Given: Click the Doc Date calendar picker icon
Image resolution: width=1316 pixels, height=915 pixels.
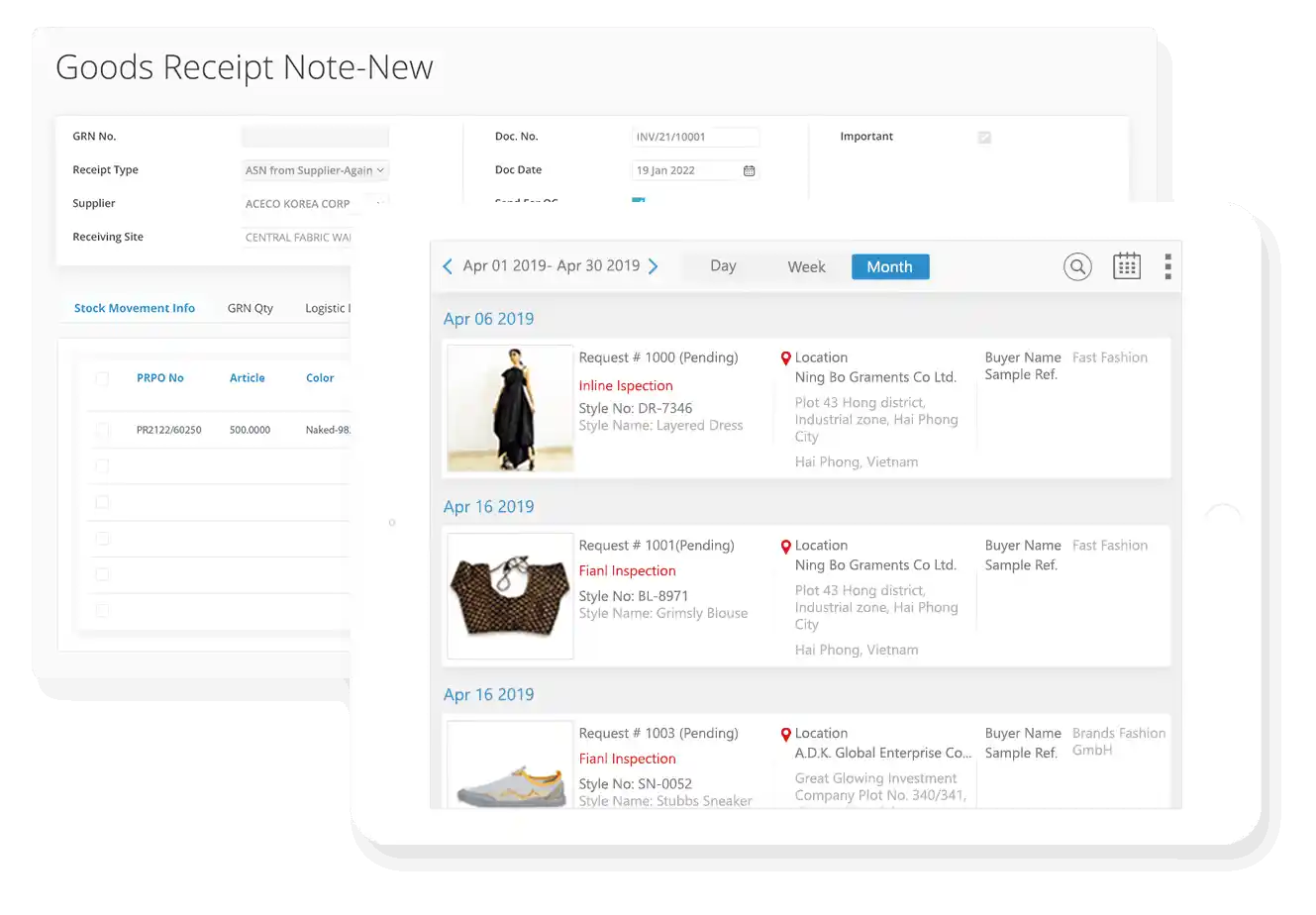Looking at the screenshot, I should click(749, 171).
